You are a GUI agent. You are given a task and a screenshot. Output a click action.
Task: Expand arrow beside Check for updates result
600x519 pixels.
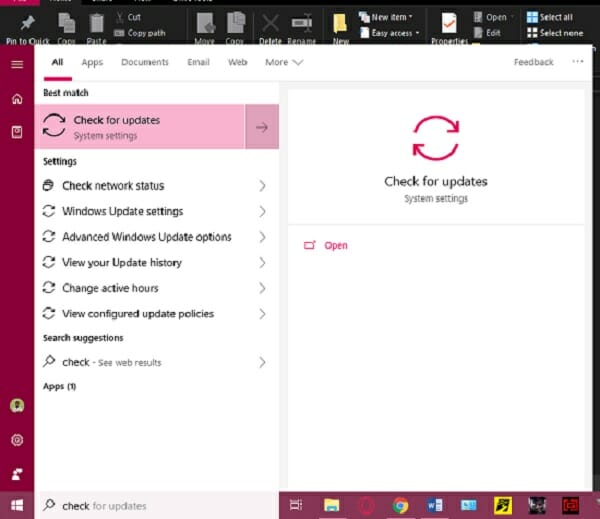[x=262, y=127]
